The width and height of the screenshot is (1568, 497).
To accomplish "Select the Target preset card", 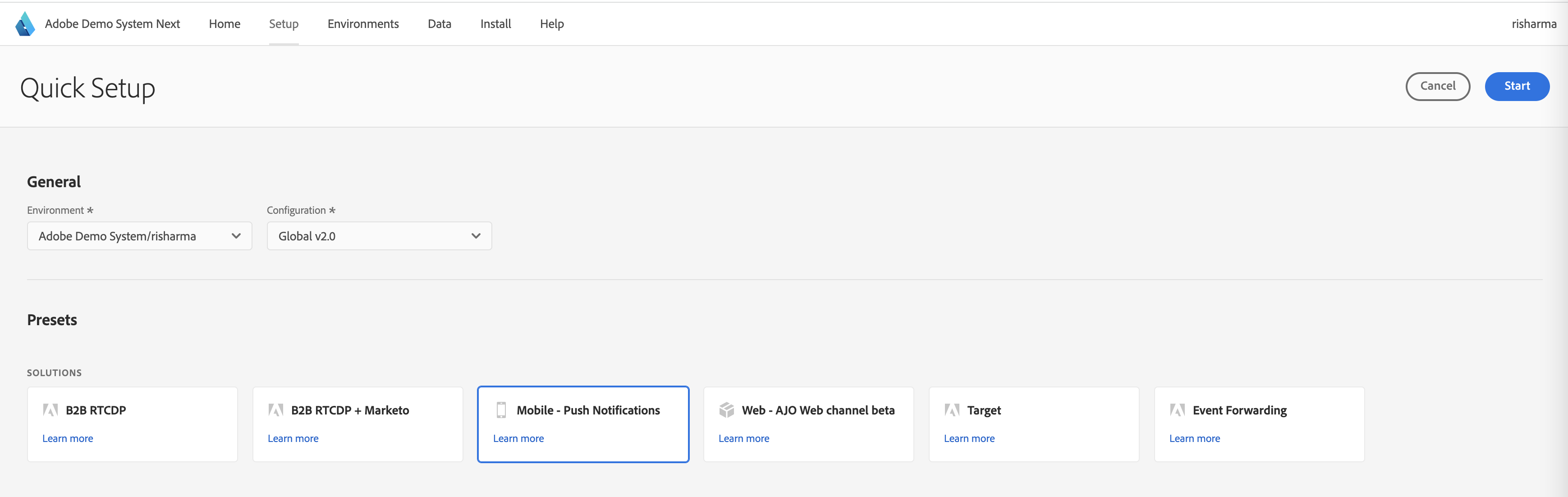I will tap(1034, 424).
